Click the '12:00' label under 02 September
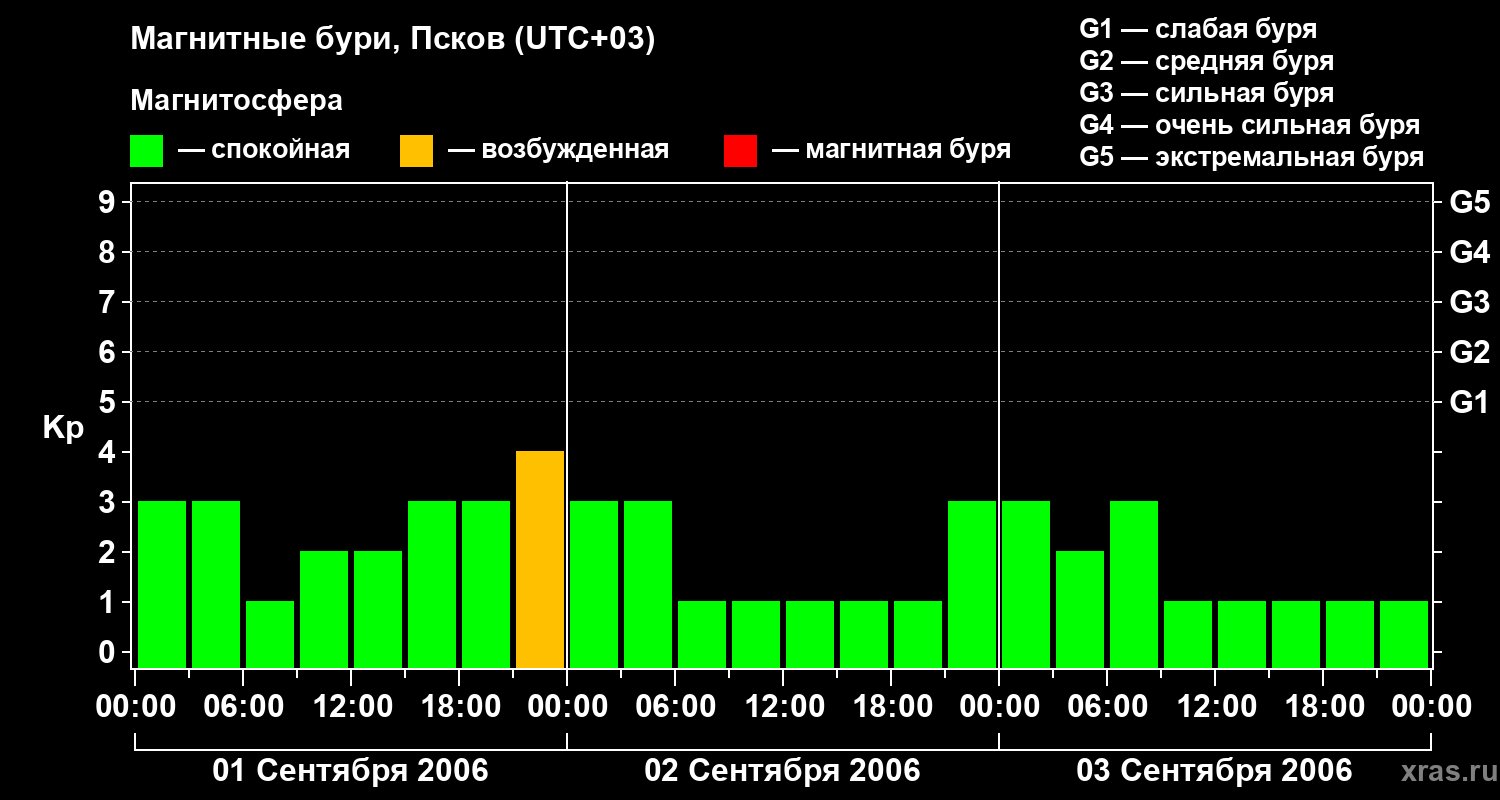 pos(783,707)
